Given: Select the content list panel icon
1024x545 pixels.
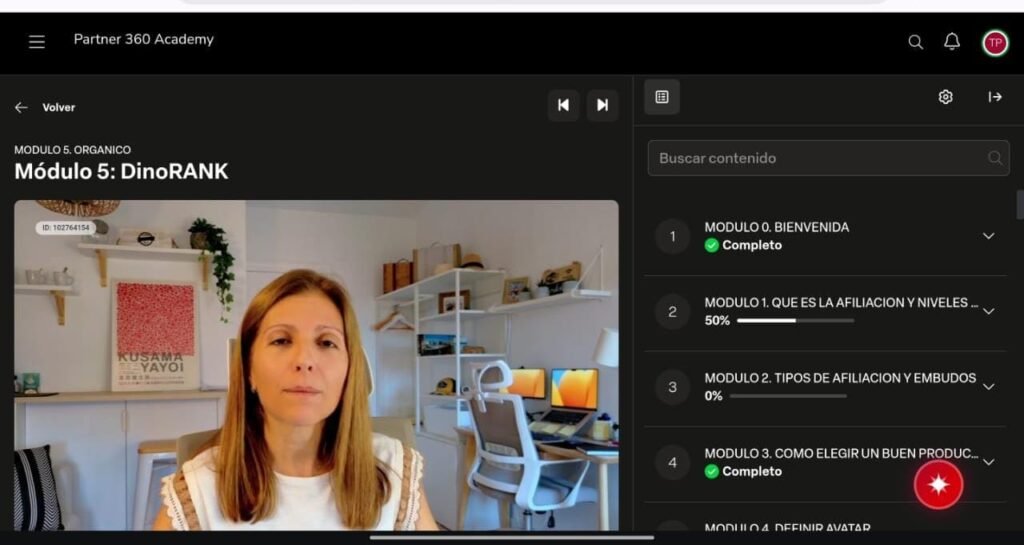Looking at the screenshot, I should click(x=662, y=97).
